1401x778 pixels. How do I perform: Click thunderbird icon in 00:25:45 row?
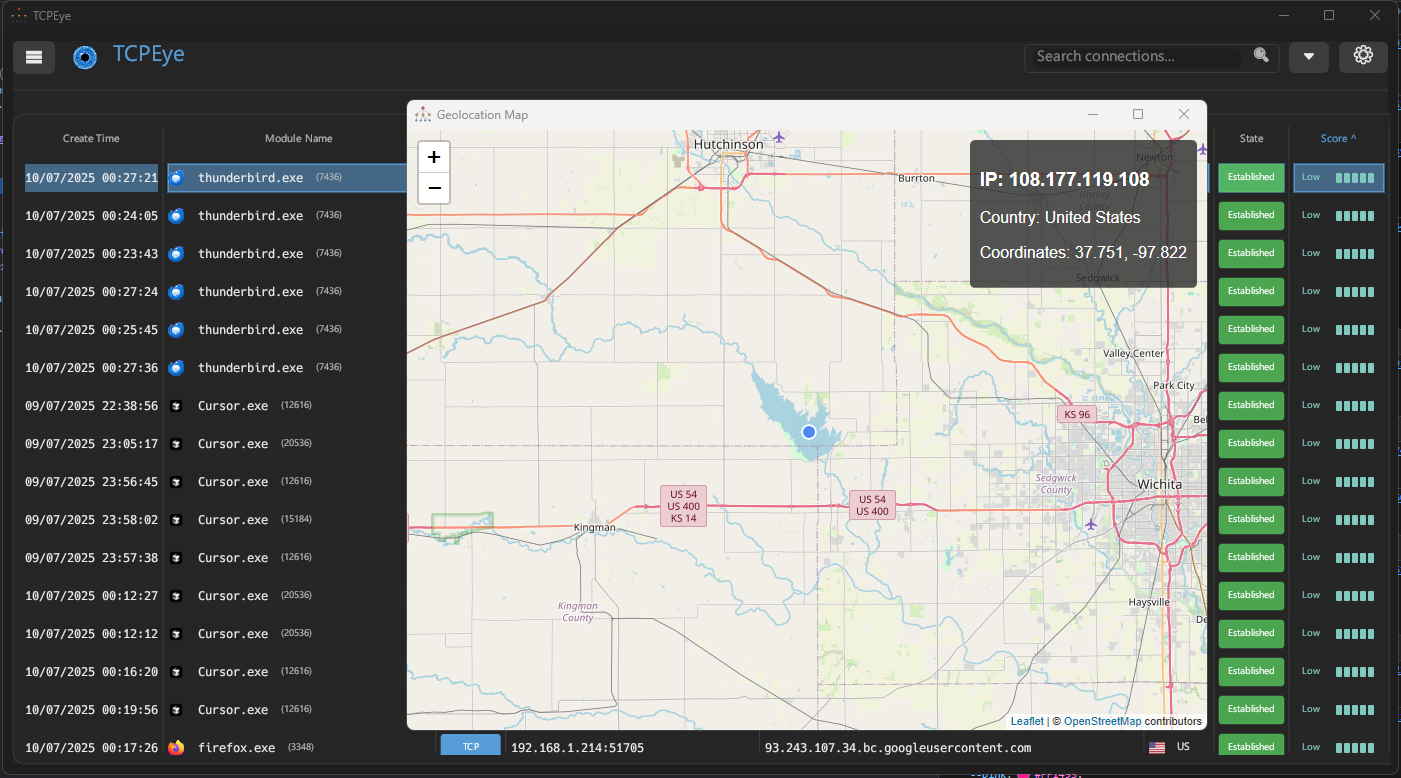coord(177,330)
